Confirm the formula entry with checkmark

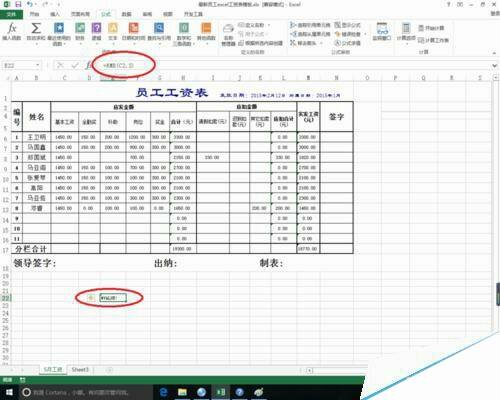pos(75,65)
